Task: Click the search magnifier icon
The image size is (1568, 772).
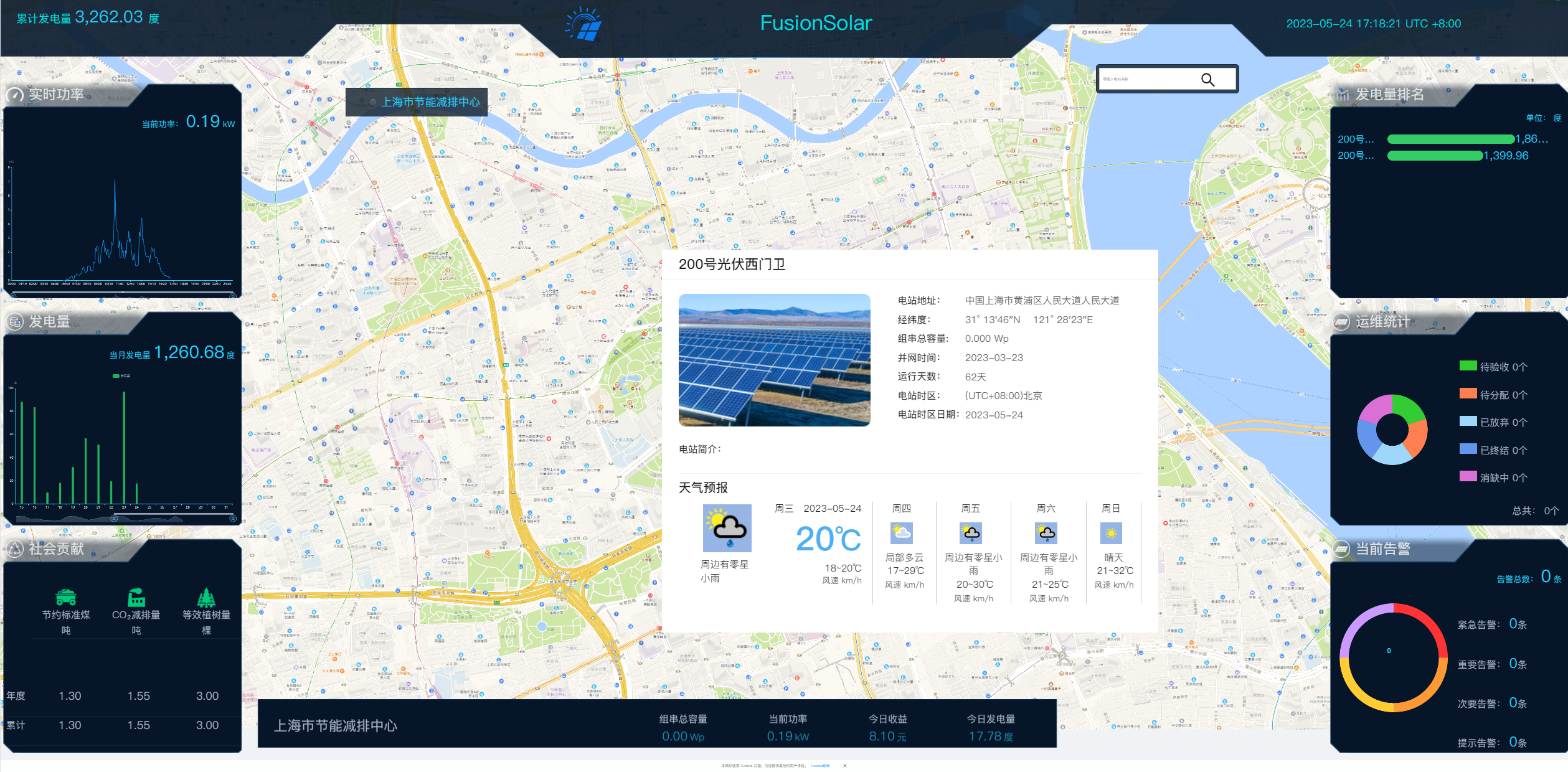Action: click(x=1207, y=80)
